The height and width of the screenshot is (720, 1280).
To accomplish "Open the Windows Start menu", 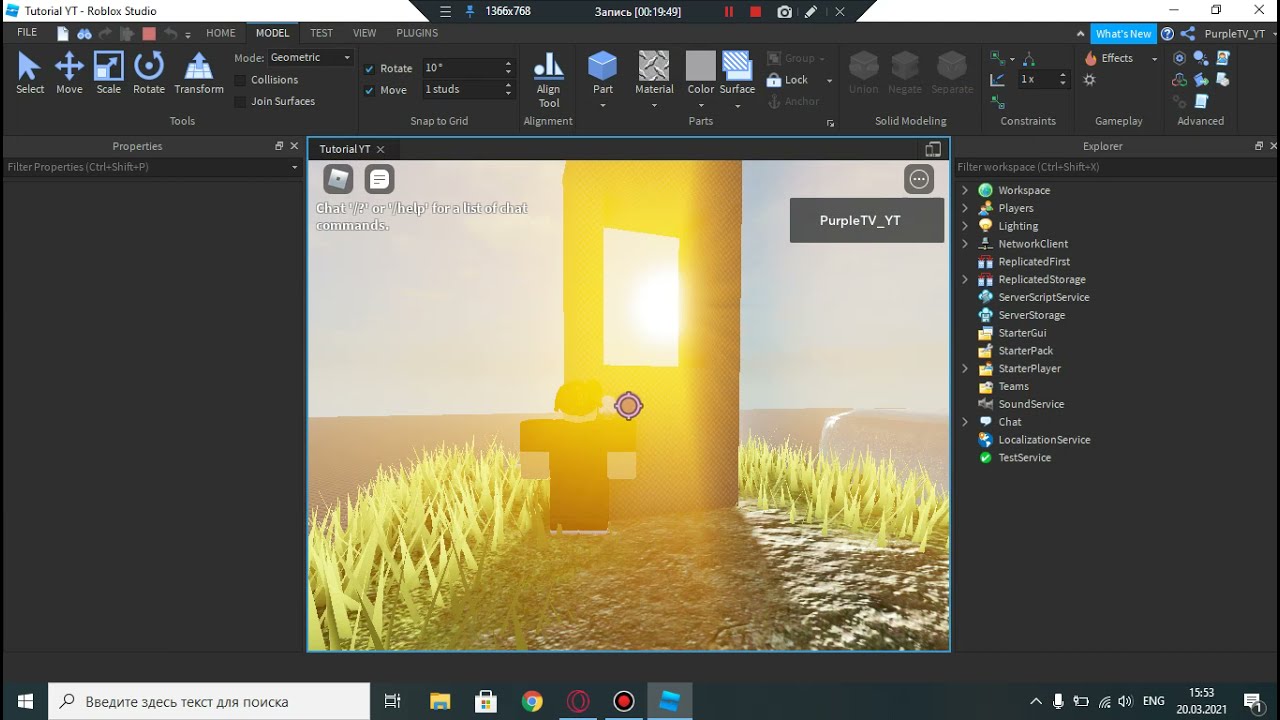I will pos(24,701).
